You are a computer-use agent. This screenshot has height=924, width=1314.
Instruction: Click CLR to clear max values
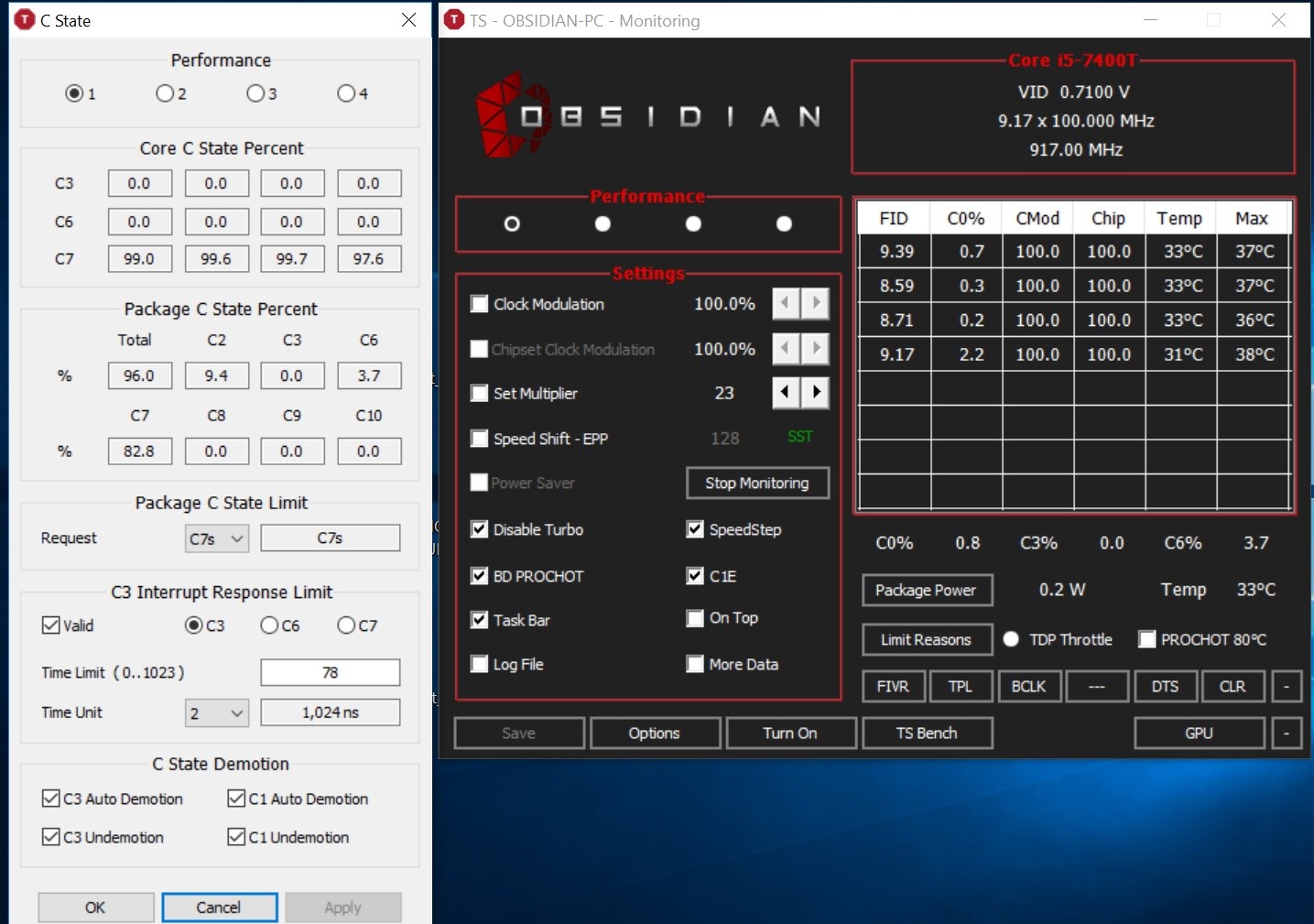(1233, 686)
